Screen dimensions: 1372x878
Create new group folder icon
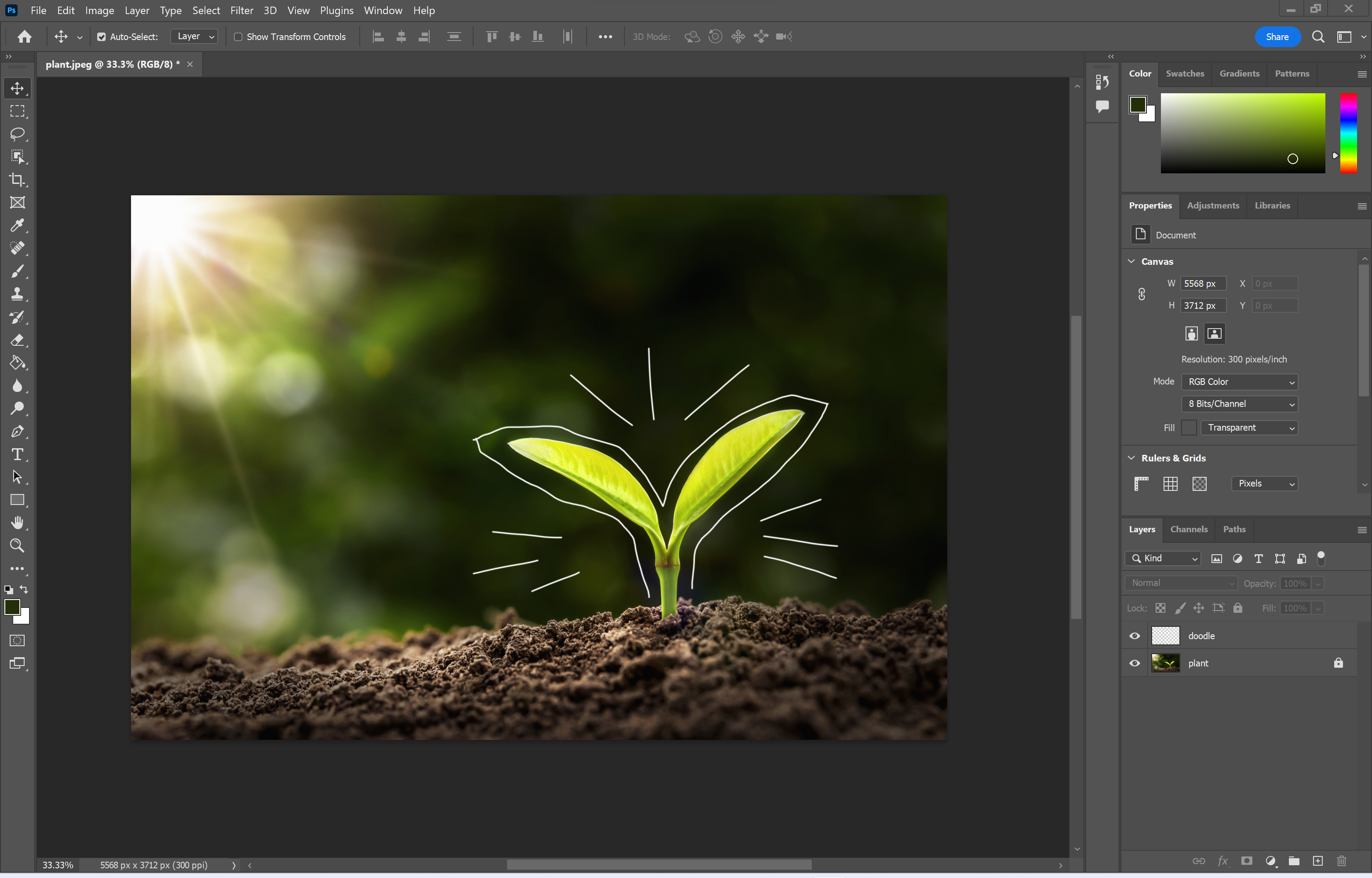pyautogui.click(x=1294, y=861)
